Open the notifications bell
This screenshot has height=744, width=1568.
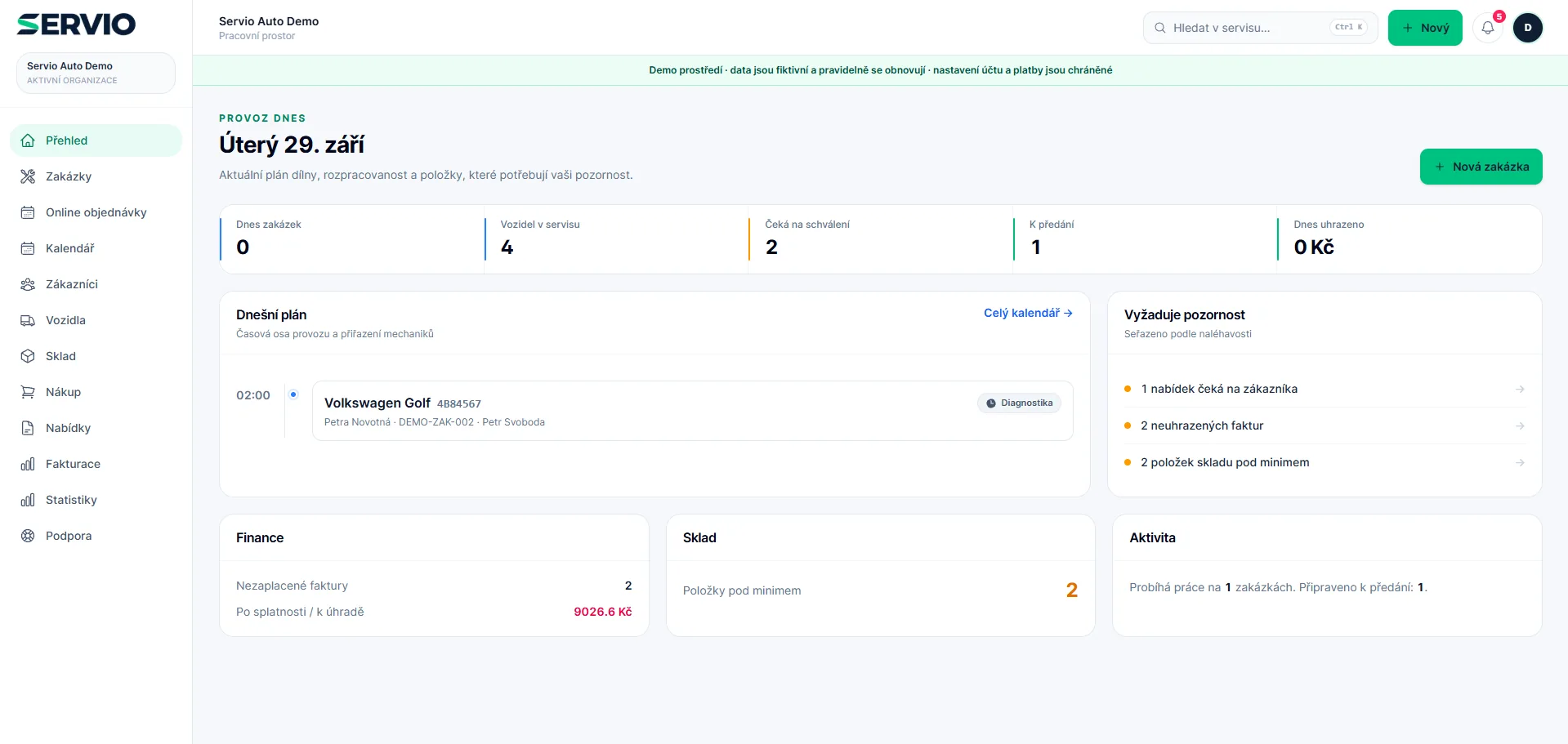(x=1488, y=28)
